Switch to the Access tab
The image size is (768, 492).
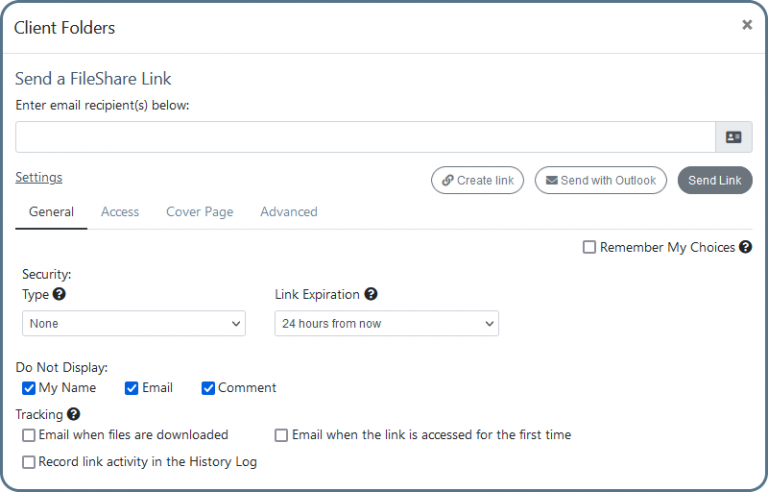[x=120, y=212]
